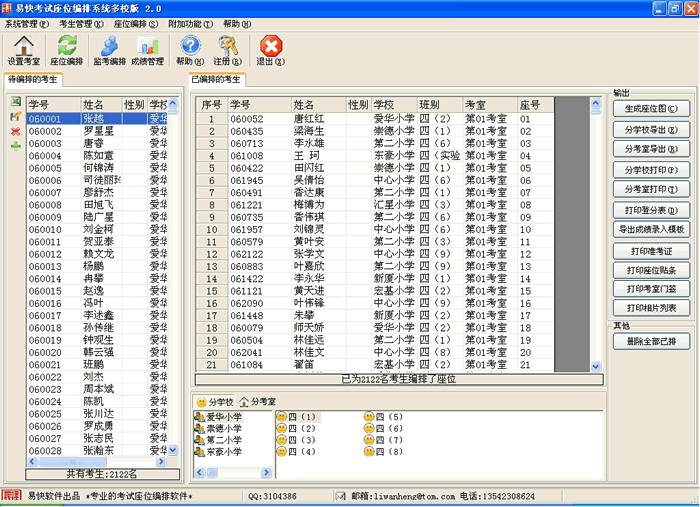Image resolution: width=700 pixels, height=507 pixels.
Task: Click 打印考室门签 button
Action: pos(651,289)
